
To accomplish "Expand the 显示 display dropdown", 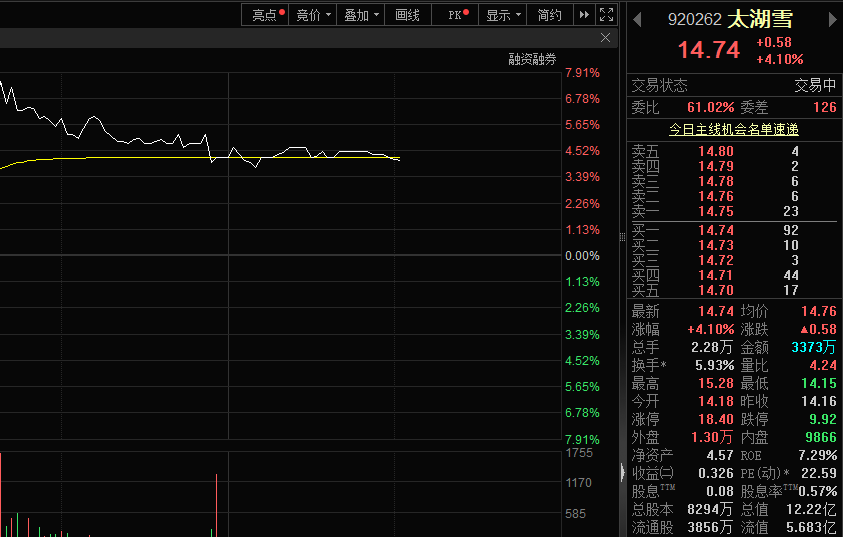I will point(503,15).
